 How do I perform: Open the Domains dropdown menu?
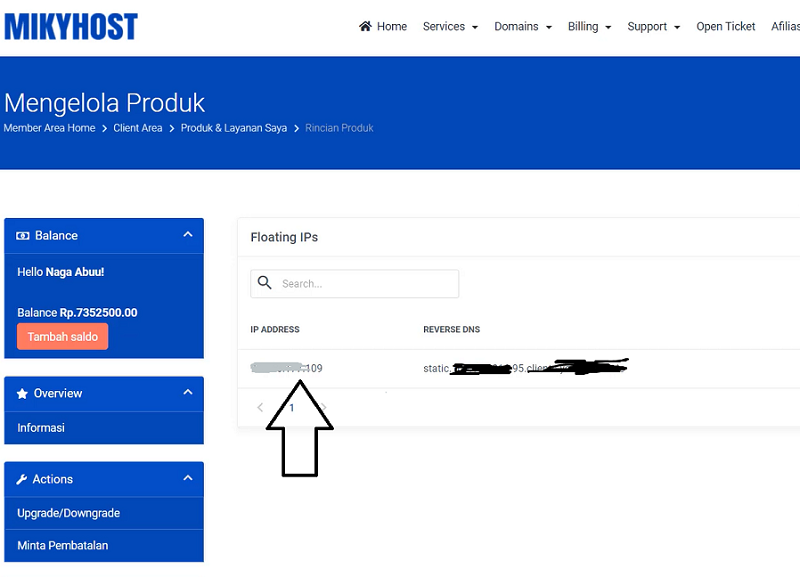point(523,27)
